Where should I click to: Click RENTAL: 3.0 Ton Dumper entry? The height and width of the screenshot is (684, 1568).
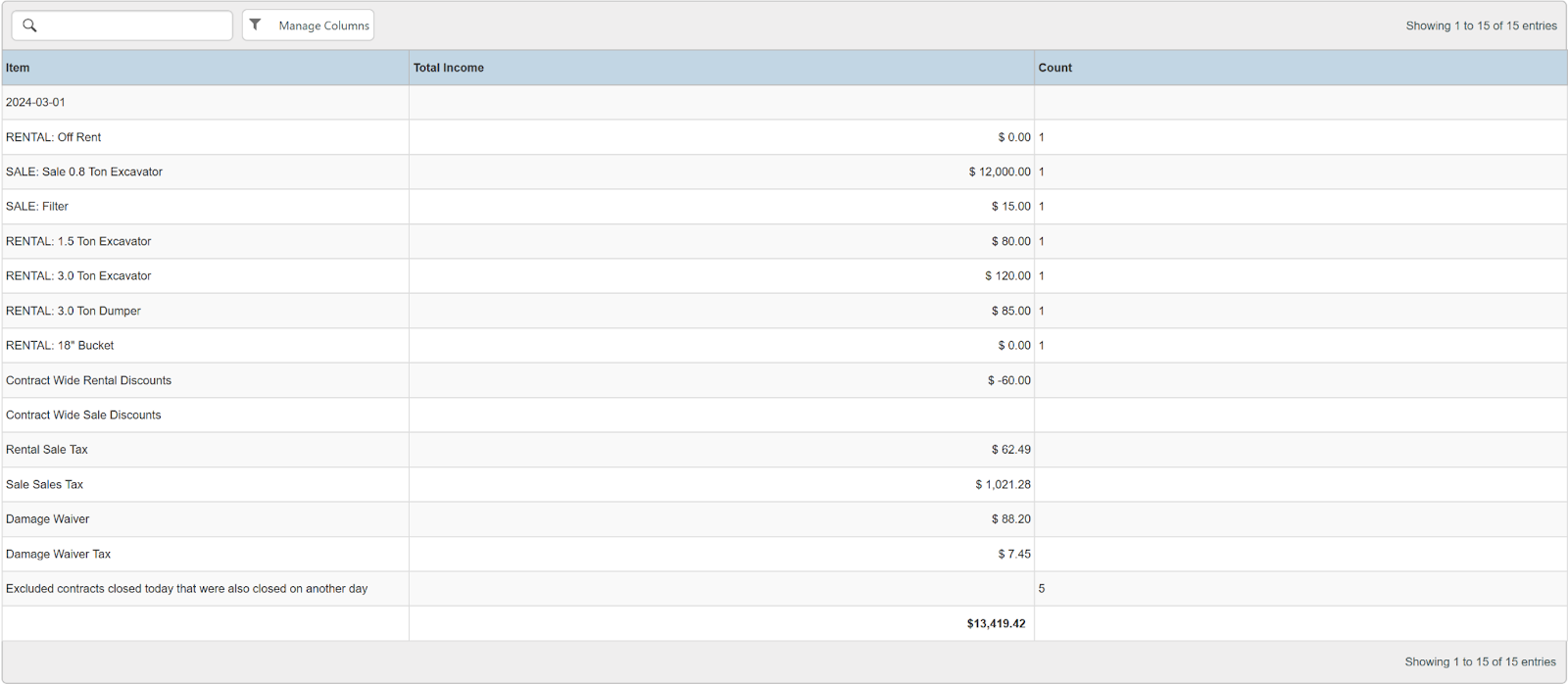pyautogui.click(x=73, y=311)
